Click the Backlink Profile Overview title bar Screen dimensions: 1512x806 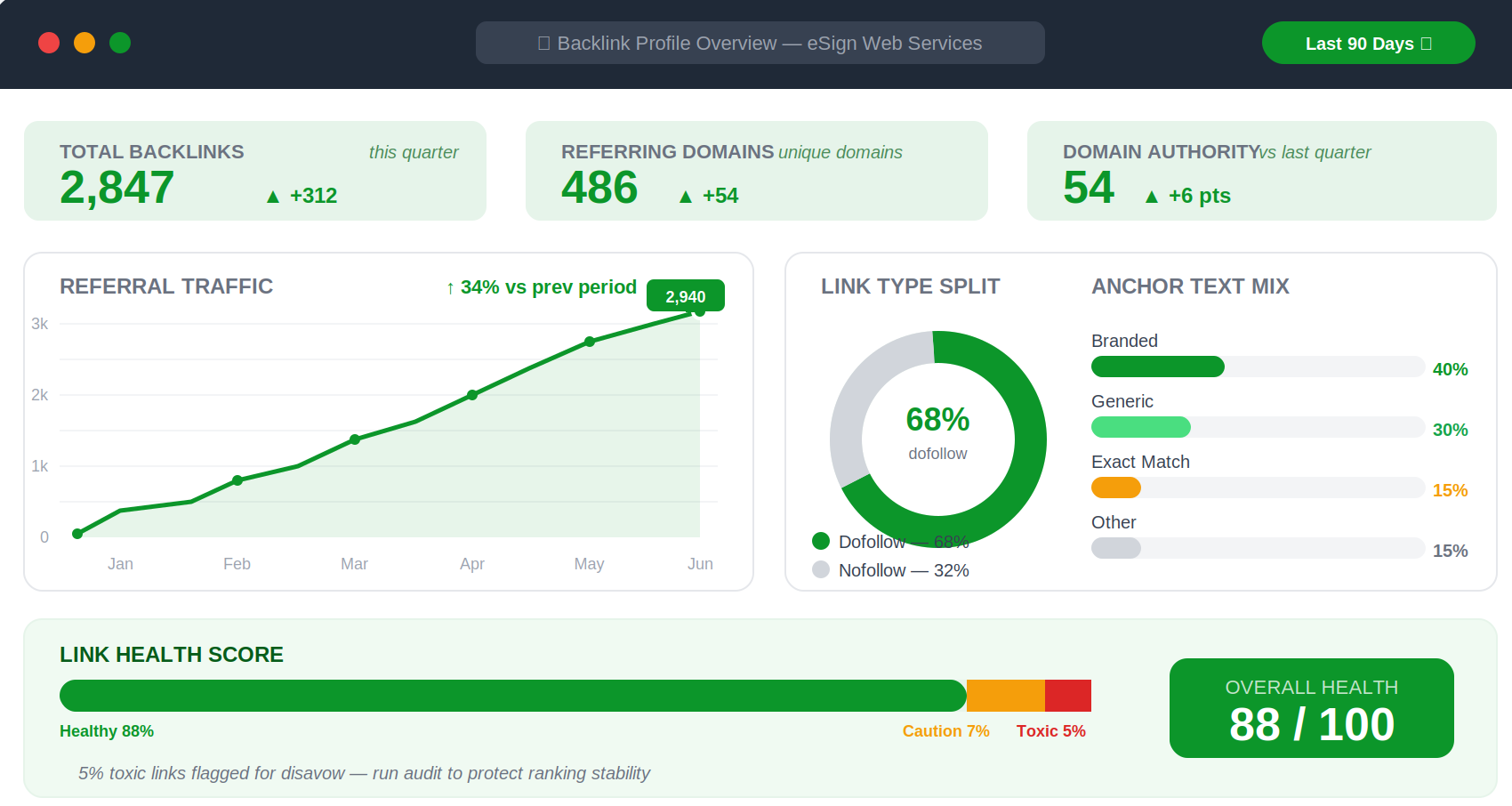(760, 43)
